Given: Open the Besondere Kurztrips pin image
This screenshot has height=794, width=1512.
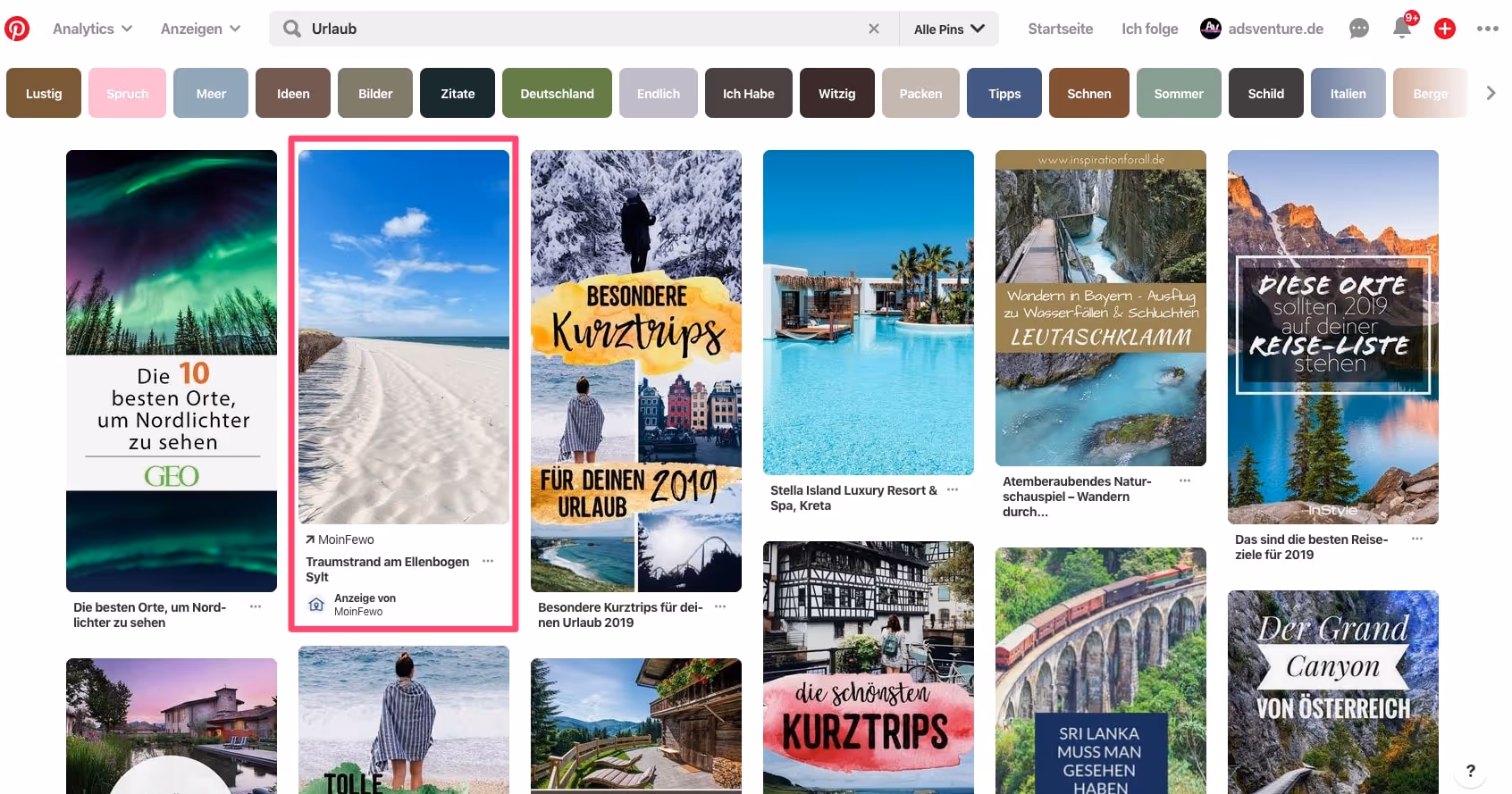Looking at the screenshot, I should [x=636, y=371].
